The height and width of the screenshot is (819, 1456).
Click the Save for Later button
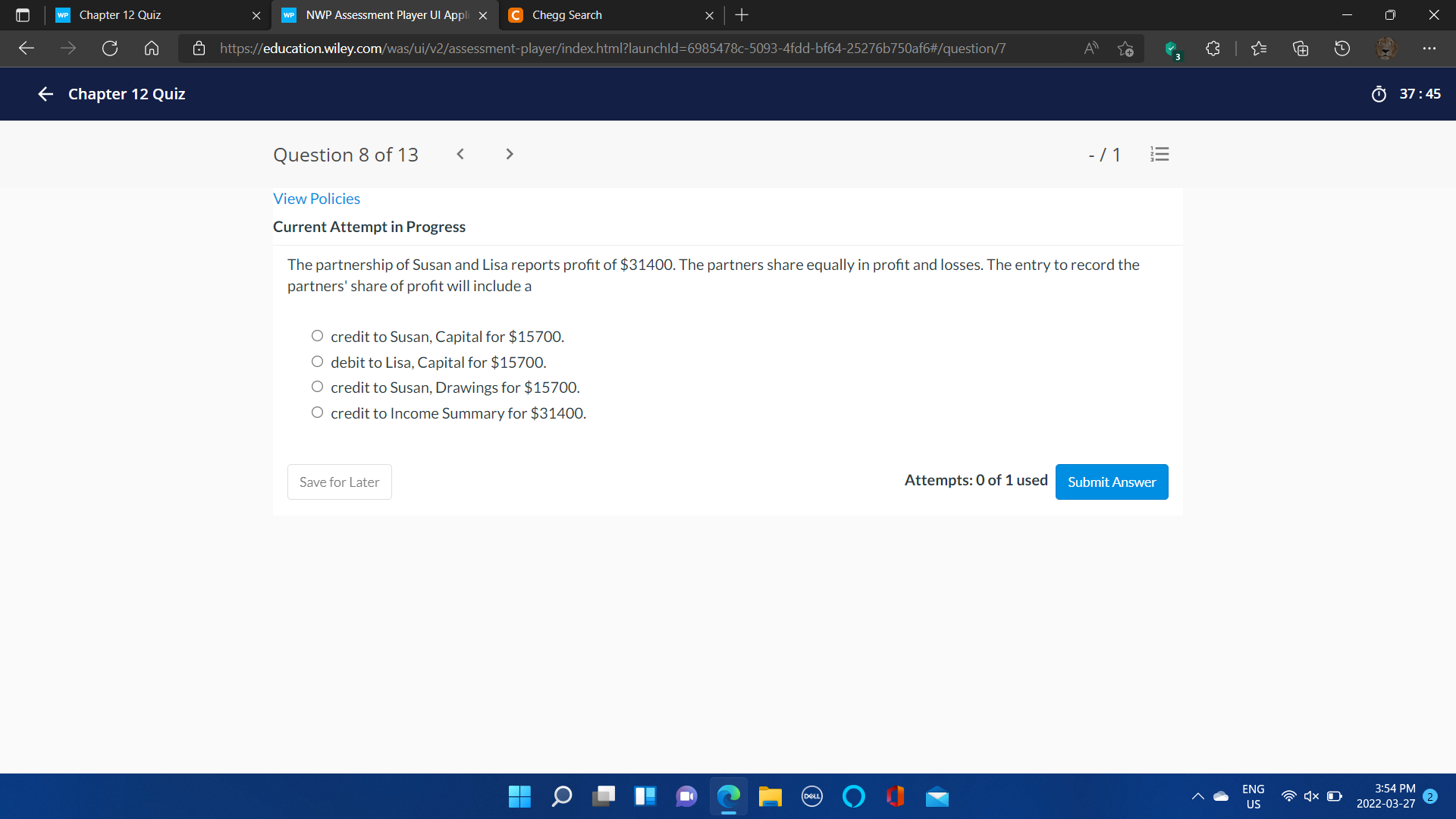click(x=339, y=482)
